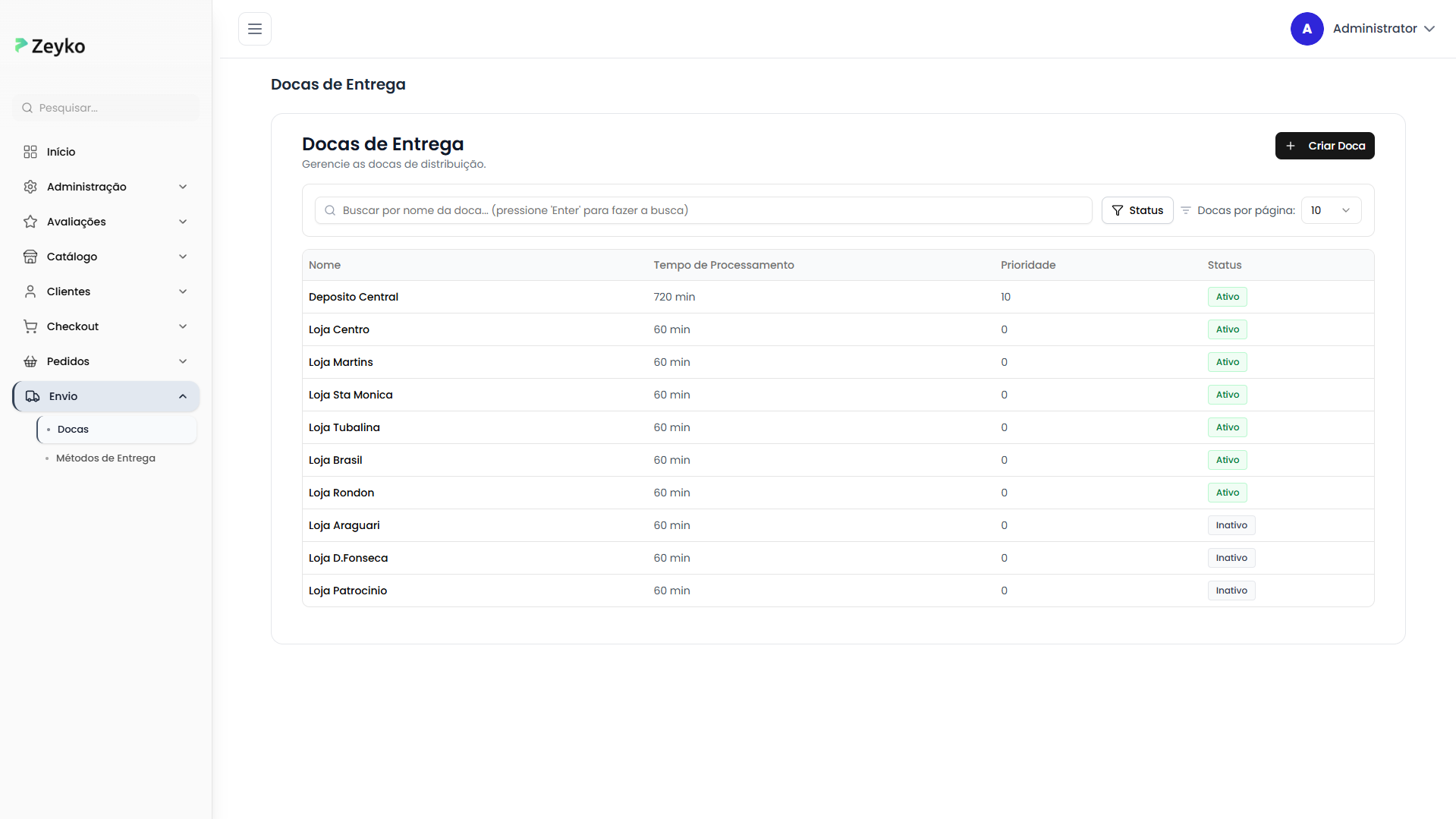1456x819 pixels.
Task: Click the Pedidos basket icon
Action: coord(30,361)
